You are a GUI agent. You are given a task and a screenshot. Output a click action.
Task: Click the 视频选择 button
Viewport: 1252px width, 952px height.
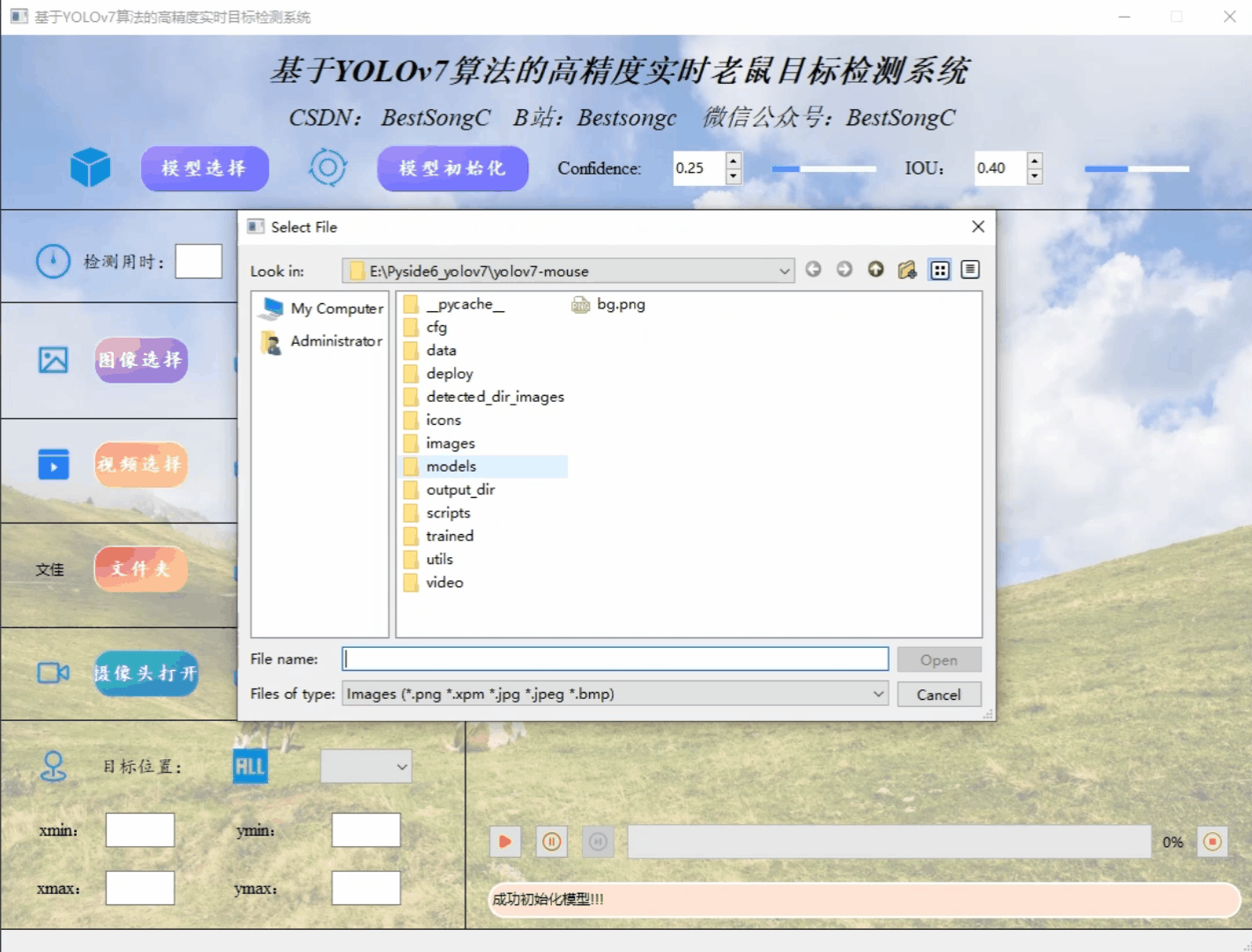141,465
